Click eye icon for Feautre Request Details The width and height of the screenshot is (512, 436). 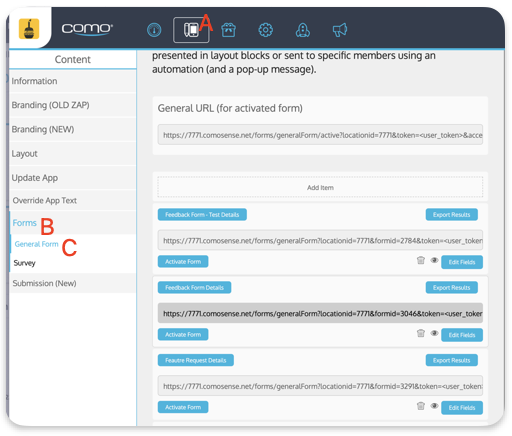(434, 405)
